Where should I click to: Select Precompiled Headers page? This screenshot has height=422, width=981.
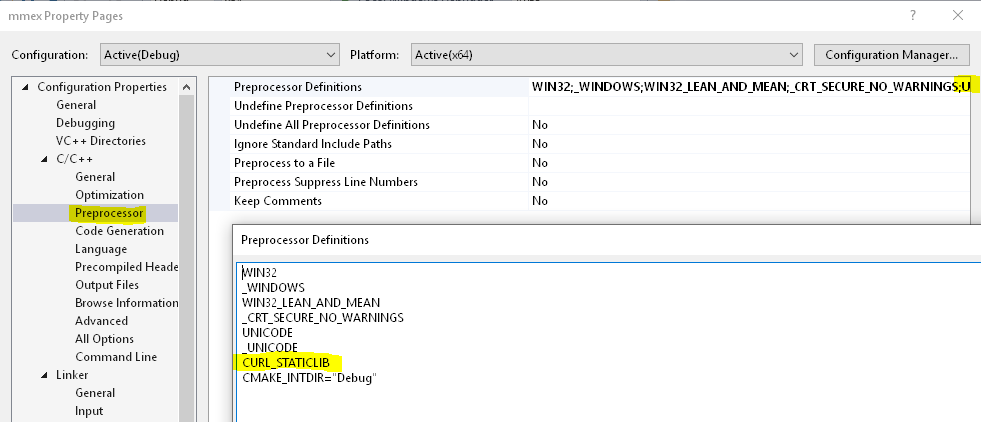126,267
